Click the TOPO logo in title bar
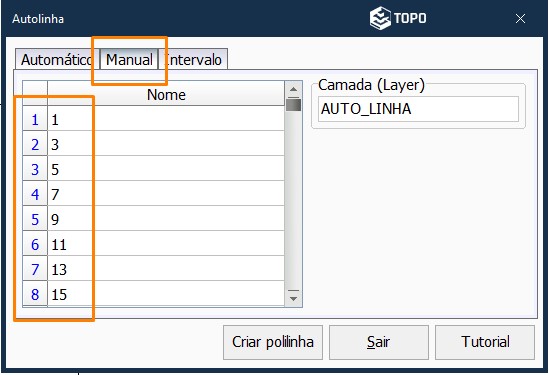The height and width of the screenshot is (375, 549). point(398,18)
